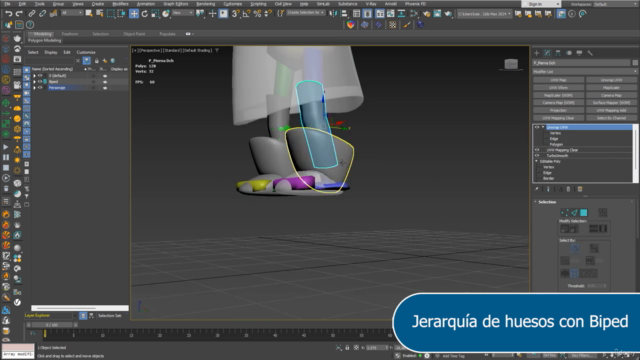The width and height of the screenshot is (640, 360).
Task: Collapse the Unwrap UVW modifier sub-objects
Action: pos(543,127)
